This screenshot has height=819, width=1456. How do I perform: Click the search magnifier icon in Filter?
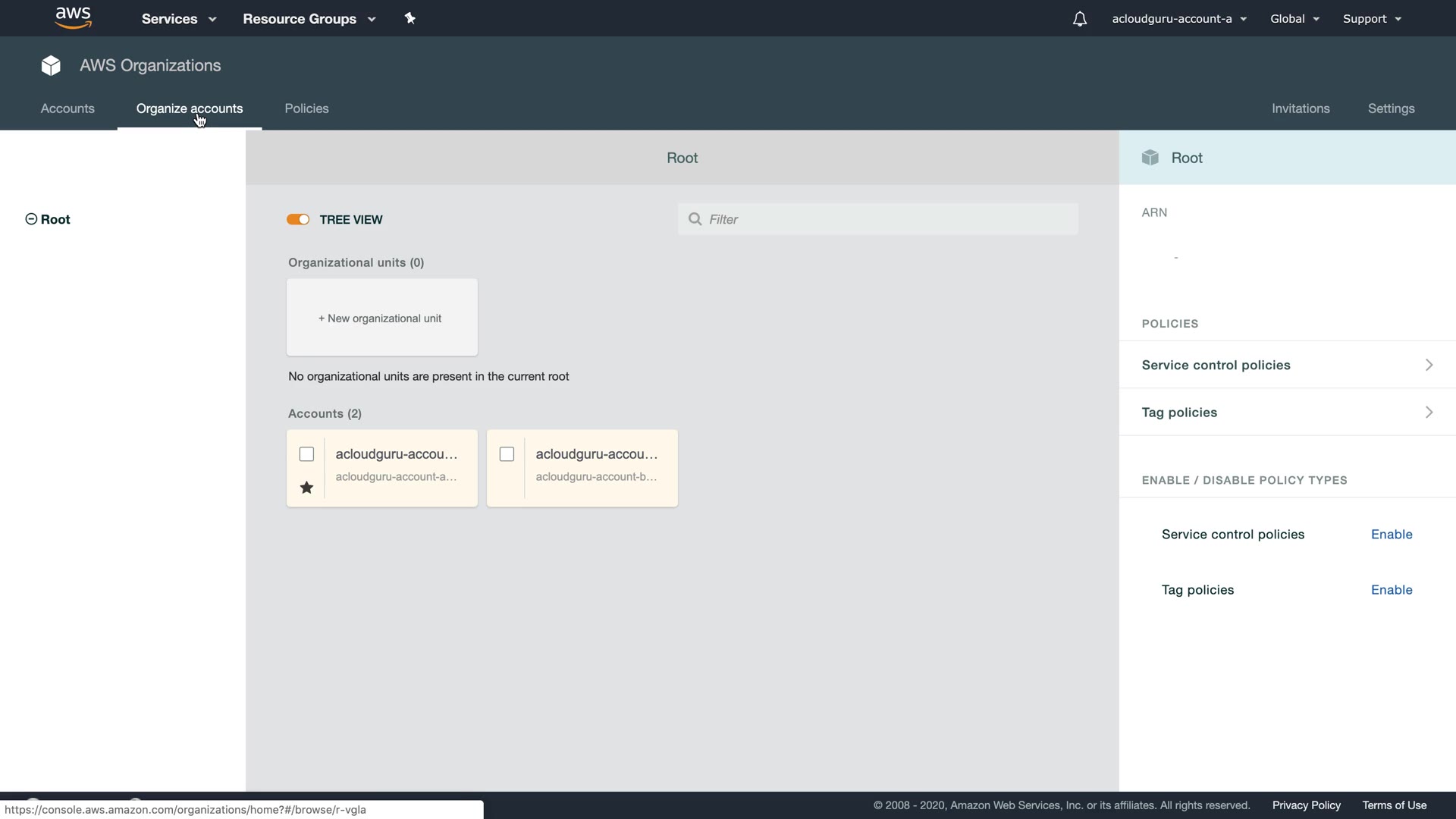click(x=695, y=219)
